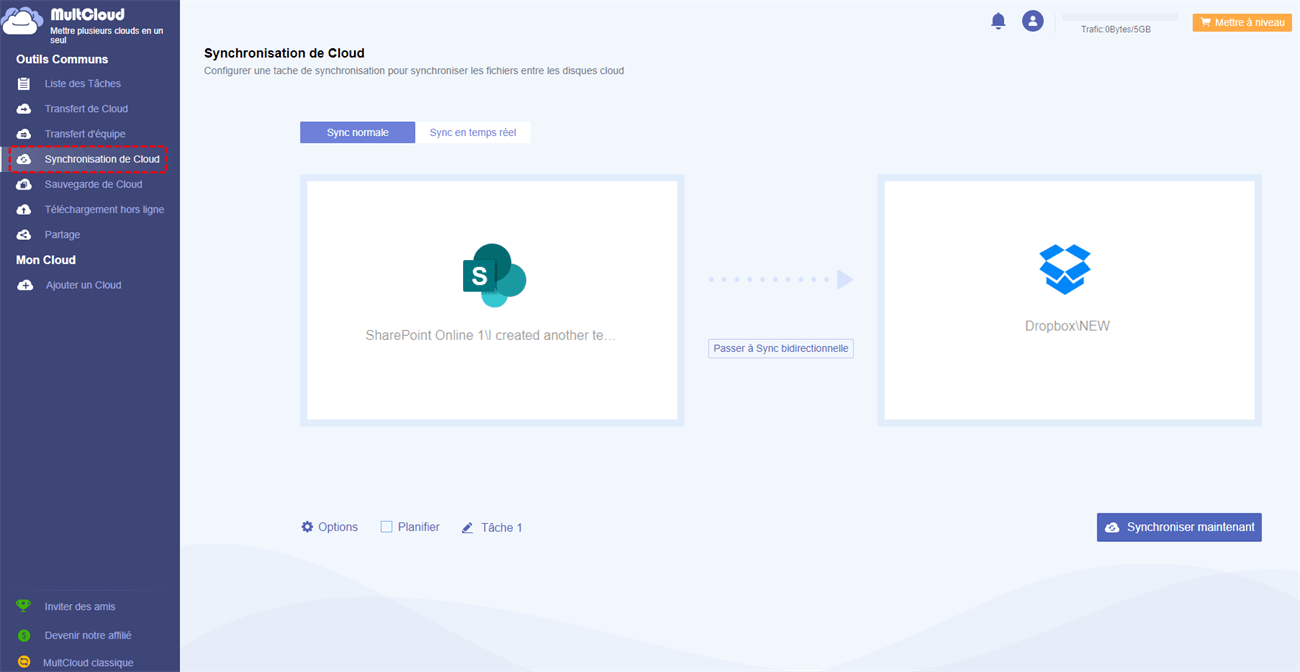Click the Sauvegarde de Cloud icon
The image size is (1300, 672).
(24, 184)
